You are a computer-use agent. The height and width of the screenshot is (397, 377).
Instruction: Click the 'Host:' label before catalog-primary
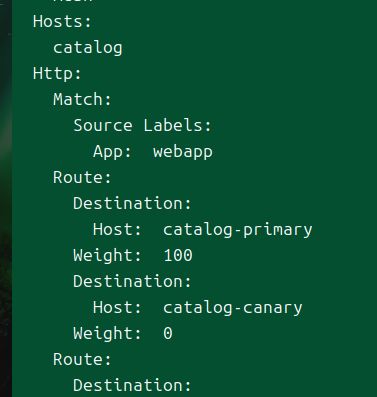[117, 229]
